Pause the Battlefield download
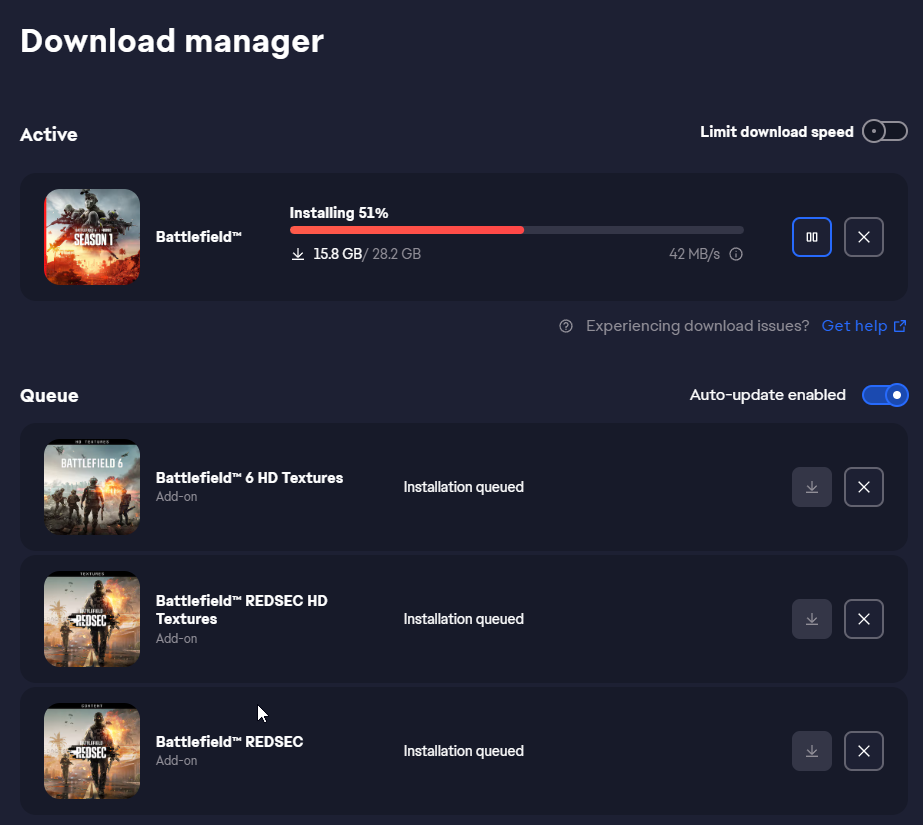The image size is (923, 825). click(811, 237)
